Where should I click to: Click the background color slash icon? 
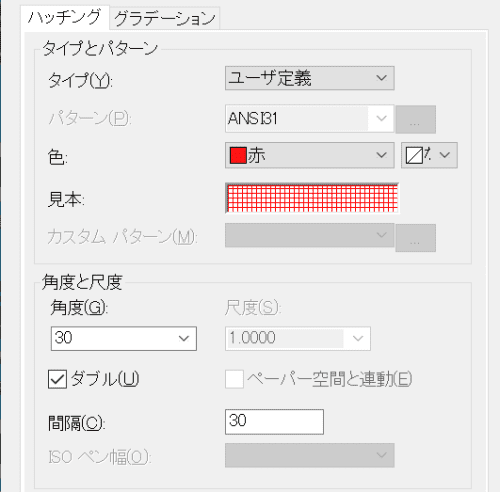414,155
